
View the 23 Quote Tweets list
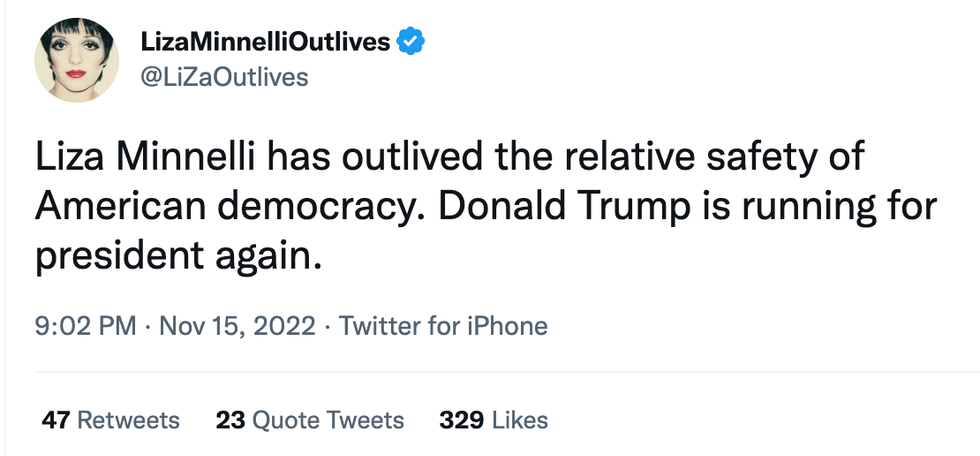[310, 420]
